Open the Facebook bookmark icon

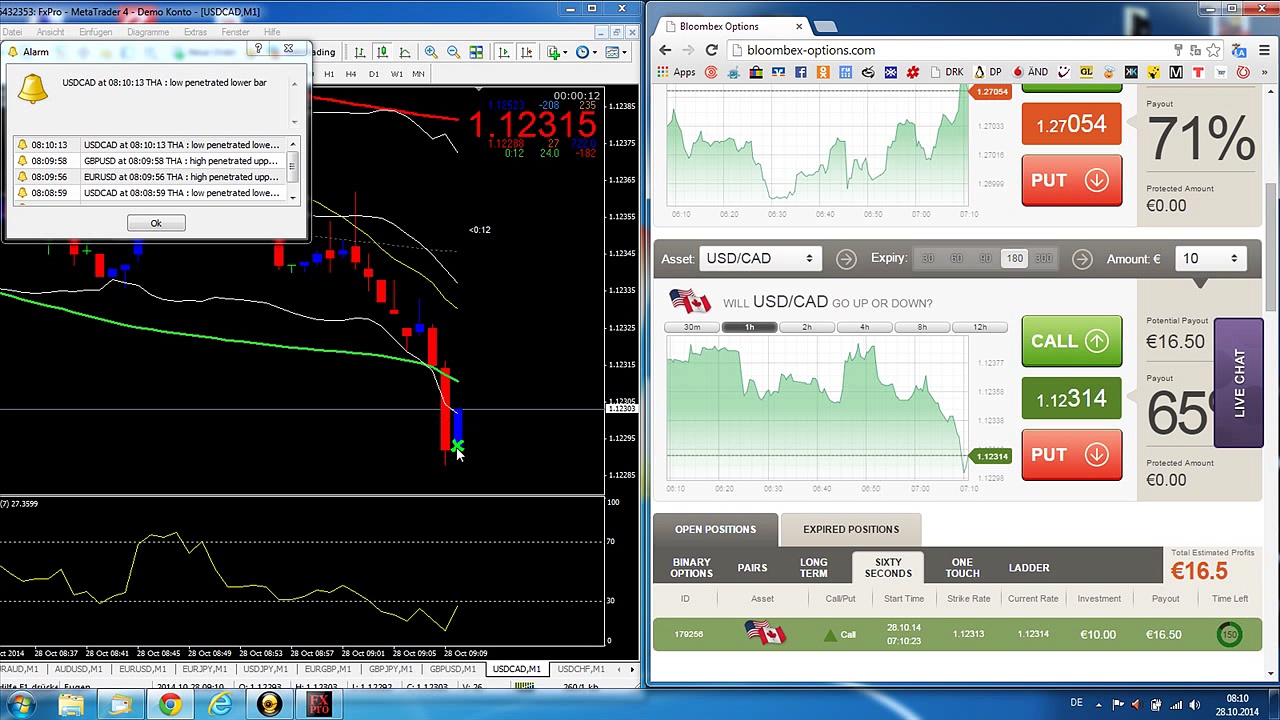(x=800, y=72)
